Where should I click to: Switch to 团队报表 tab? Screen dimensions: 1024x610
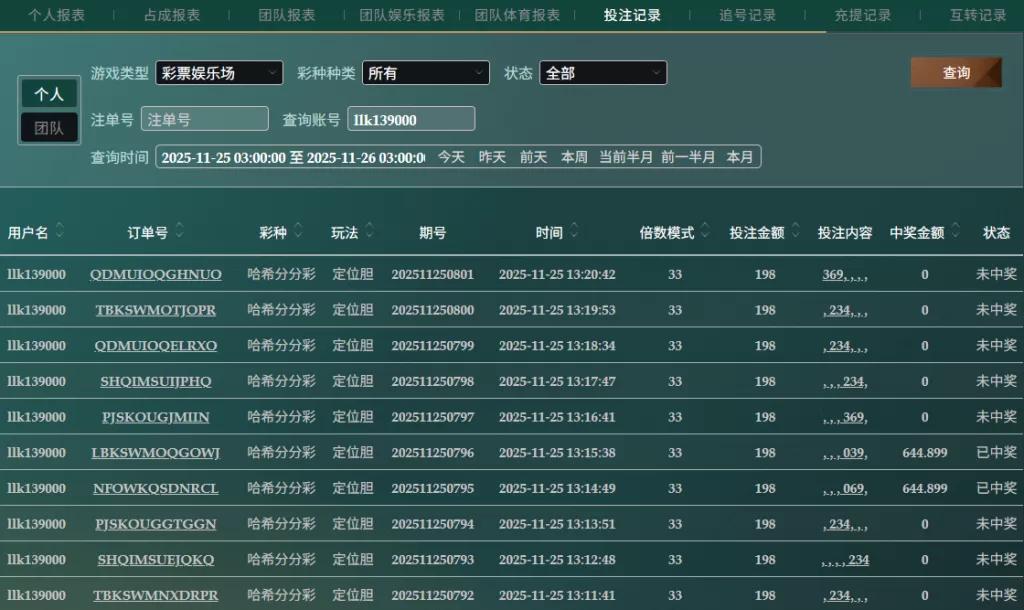287,15
